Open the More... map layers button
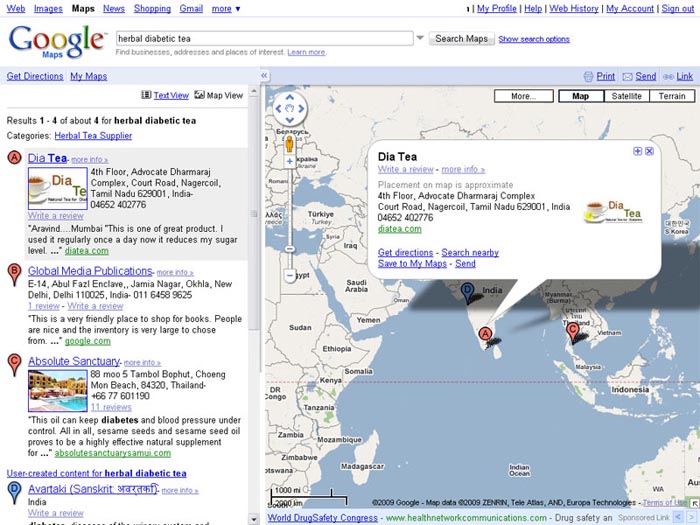This screenshot has height=525, width=700. coord(524,96)
